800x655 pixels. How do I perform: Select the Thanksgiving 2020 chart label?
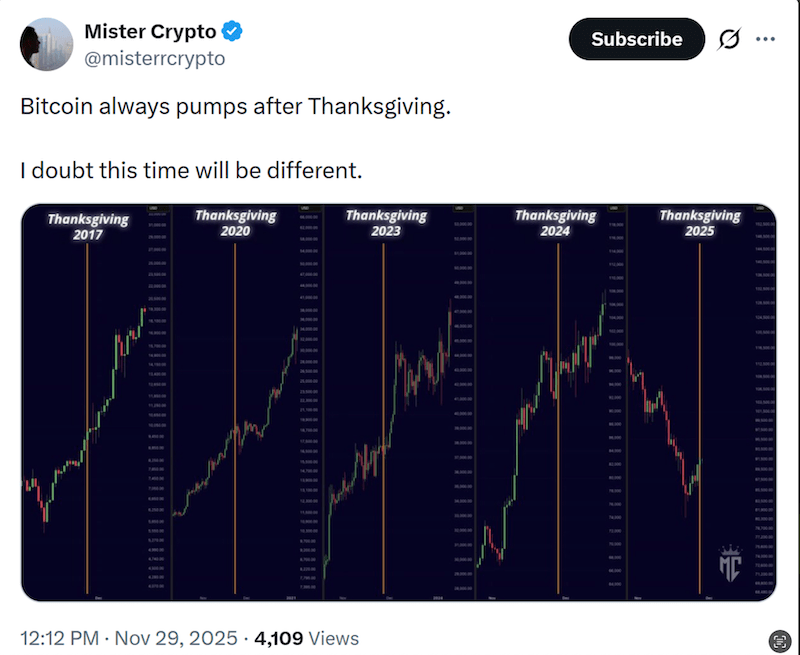point(236,222)
